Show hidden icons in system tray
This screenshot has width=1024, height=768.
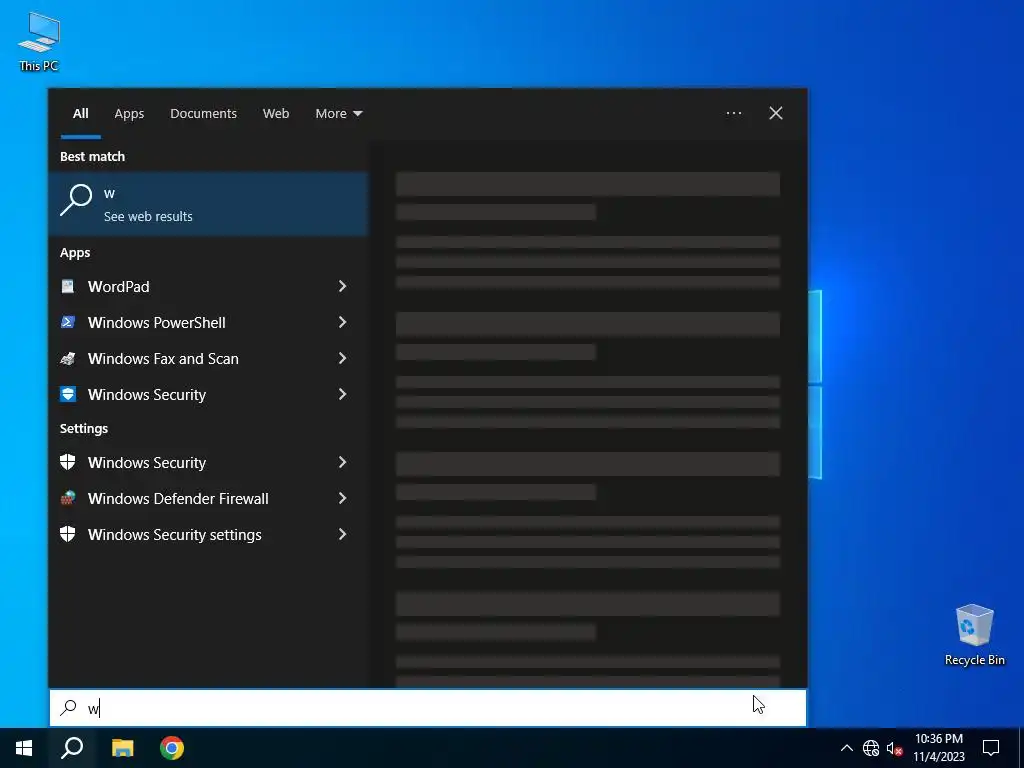coord(846,748)
